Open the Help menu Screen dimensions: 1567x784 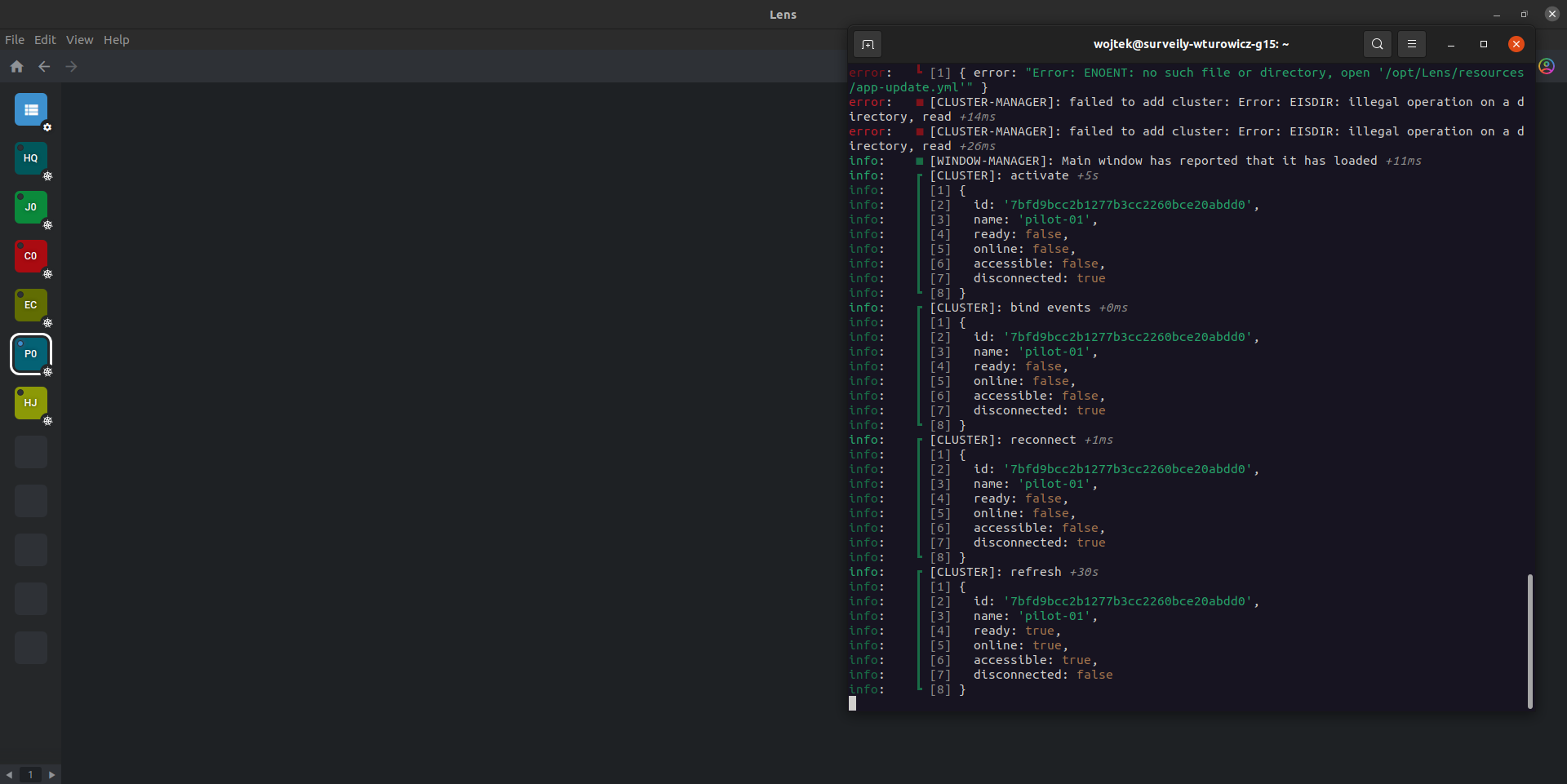pos(117,40)
